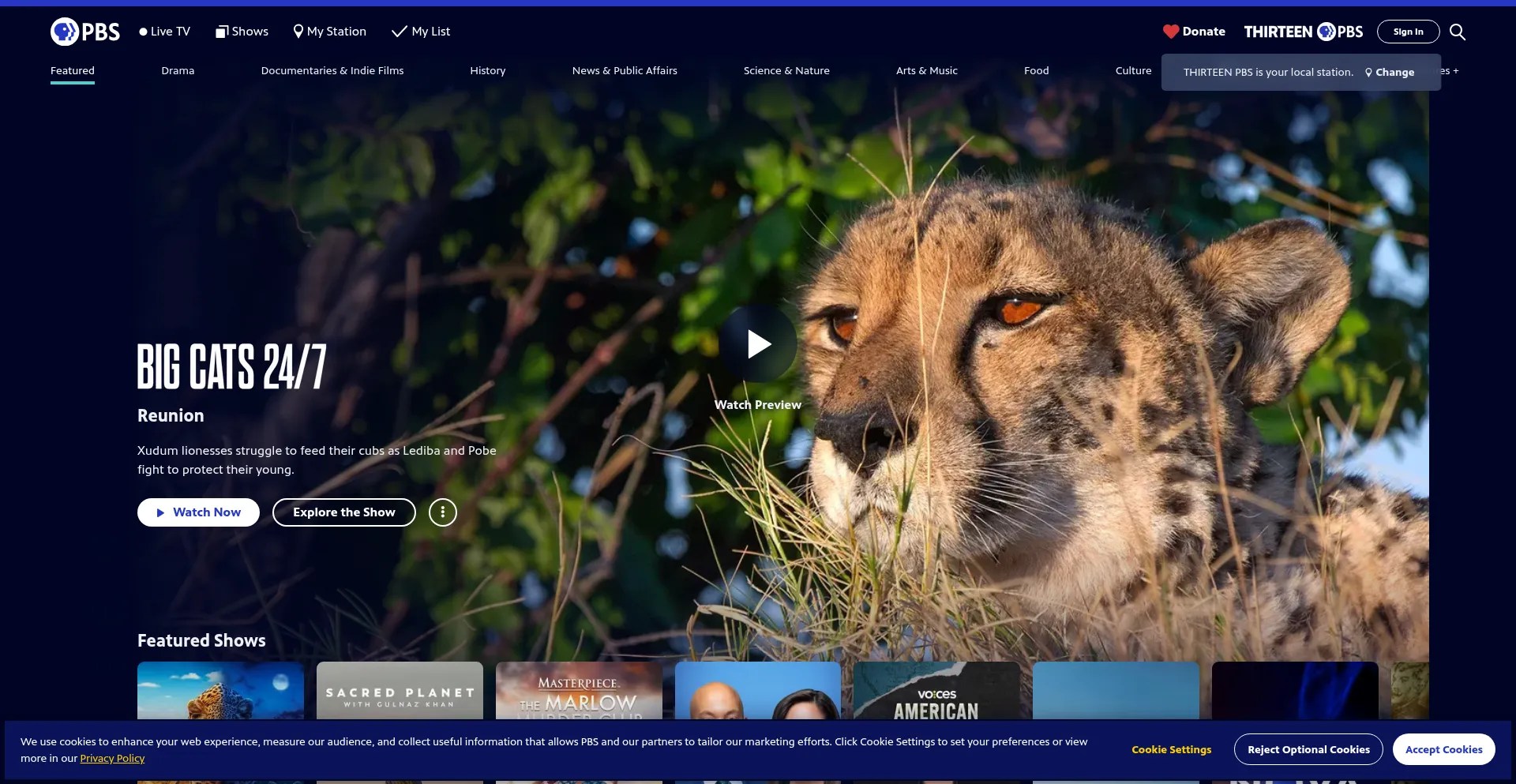This screenshot has width=1516, height=784.
Task: Open the three-dot more options menu
Action: 443,512
